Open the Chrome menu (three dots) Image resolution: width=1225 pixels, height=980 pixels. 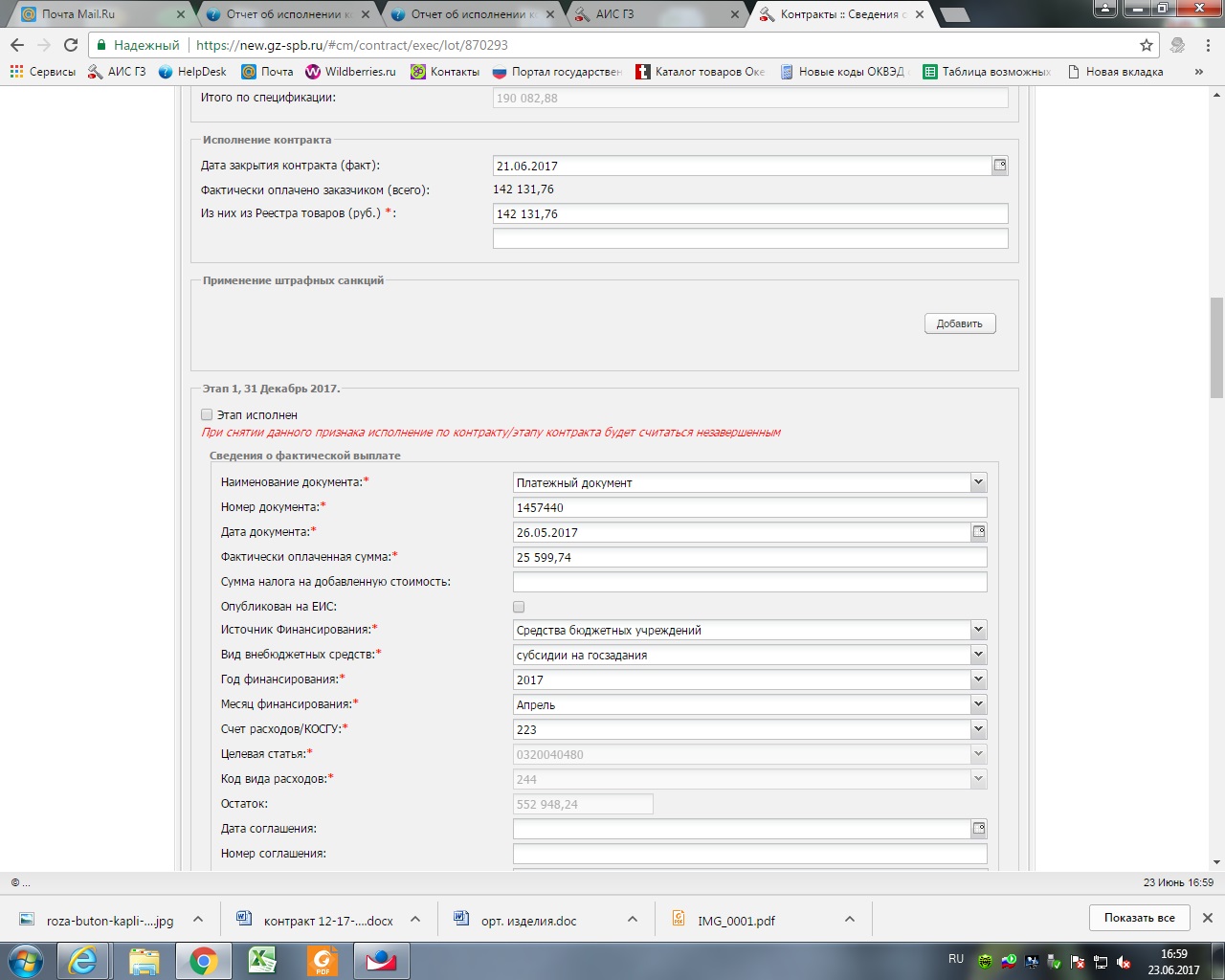(1209, 45)
